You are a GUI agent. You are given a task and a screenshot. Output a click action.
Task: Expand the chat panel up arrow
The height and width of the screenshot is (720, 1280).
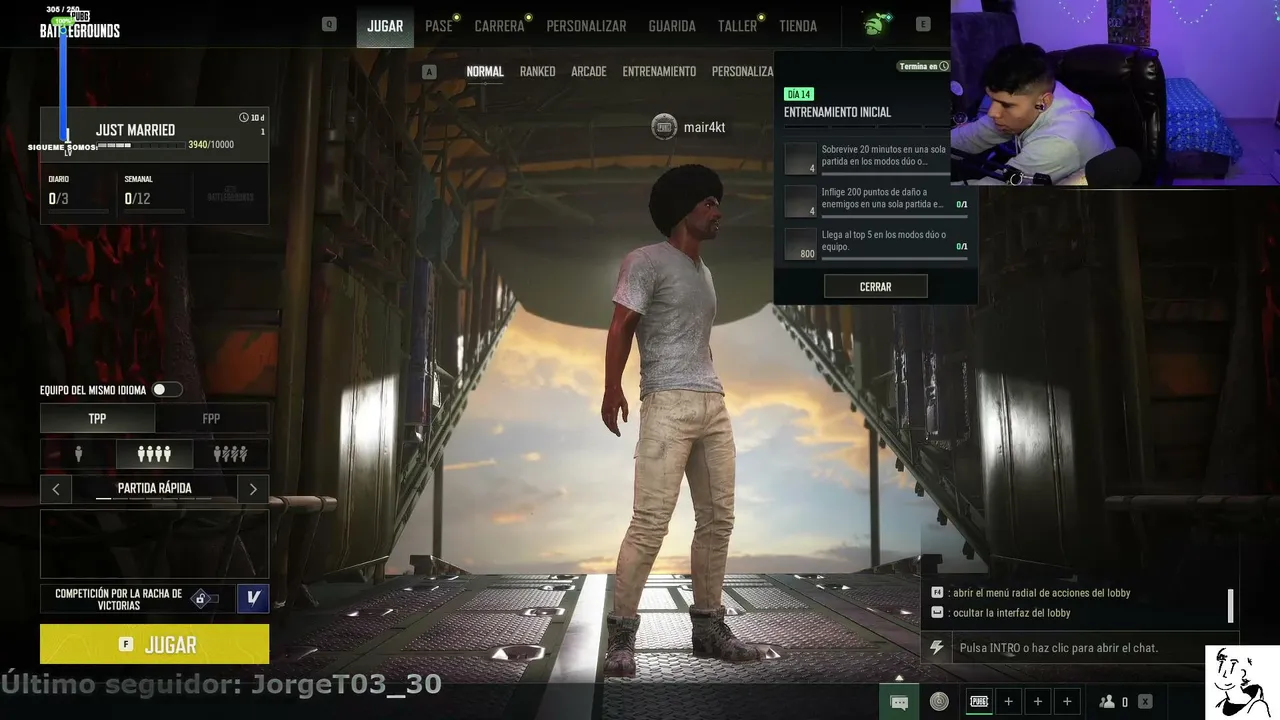click(x=899, y=678)
